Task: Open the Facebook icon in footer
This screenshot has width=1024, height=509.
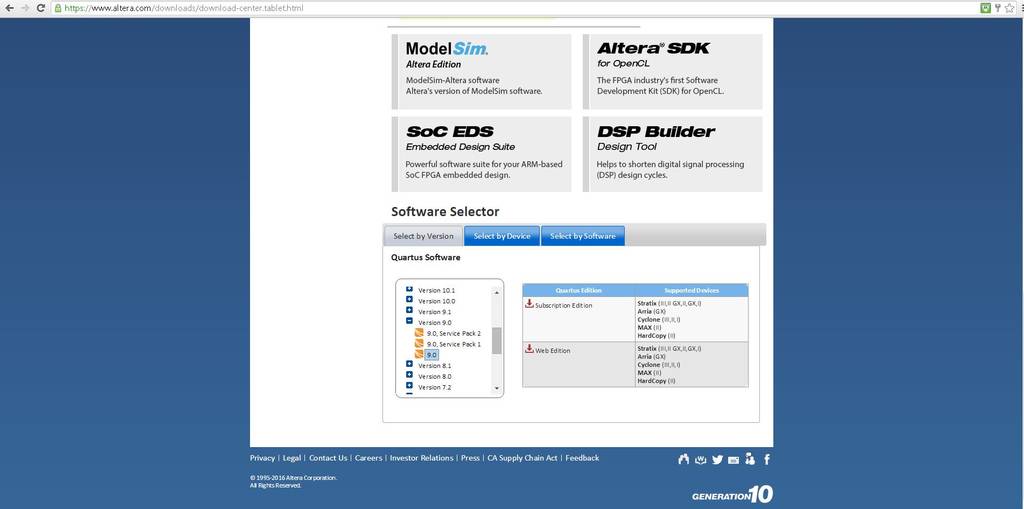Action: pos(767,459)
